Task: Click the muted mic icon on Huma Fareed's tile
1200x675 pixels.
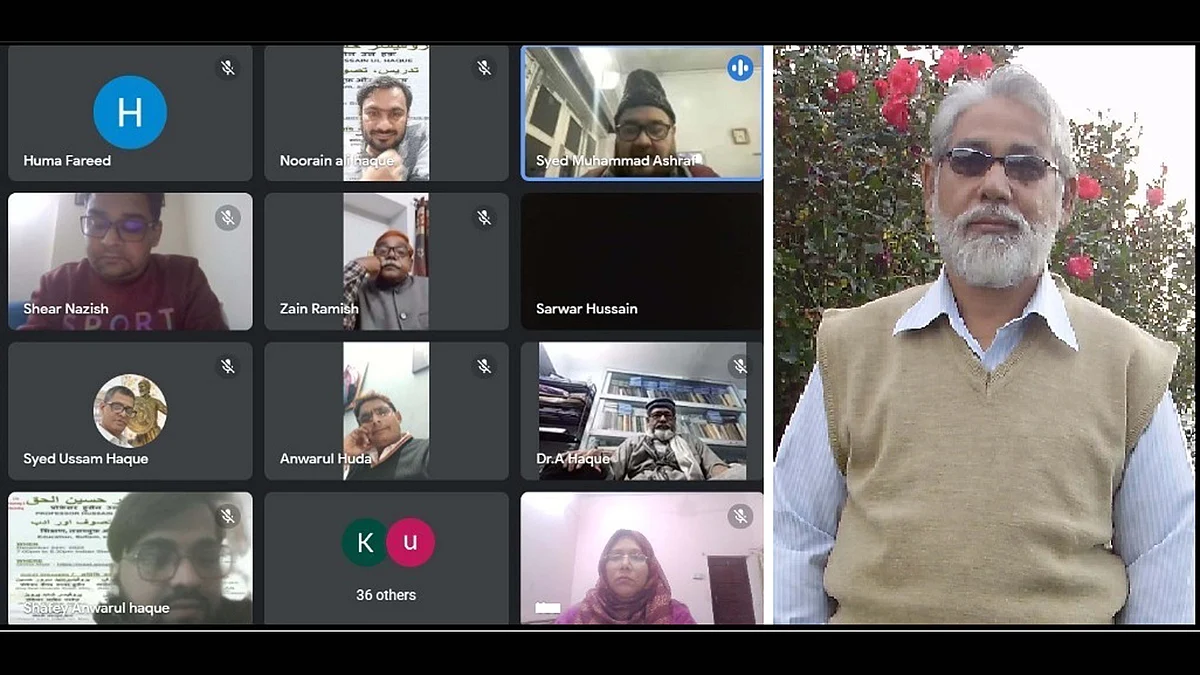Action: point(228,68)
